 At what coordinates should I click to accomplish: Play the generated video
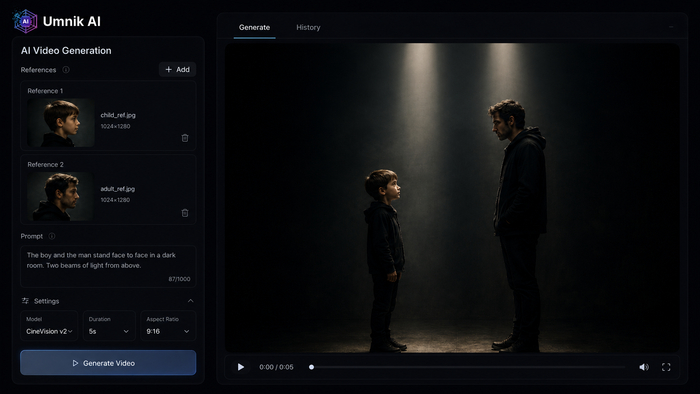(241, 367)
